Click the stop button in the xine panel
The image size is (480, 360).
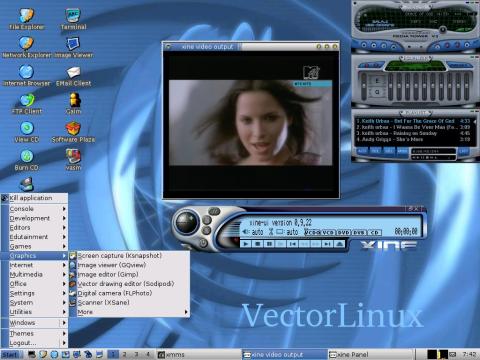[257, 244]
